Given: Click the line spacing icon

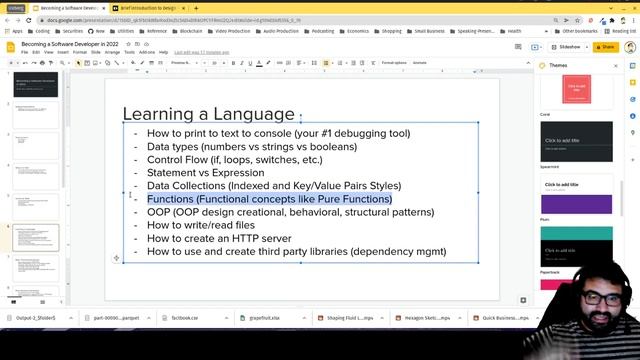Looking at the screenshot, I should tap(314, 63).
